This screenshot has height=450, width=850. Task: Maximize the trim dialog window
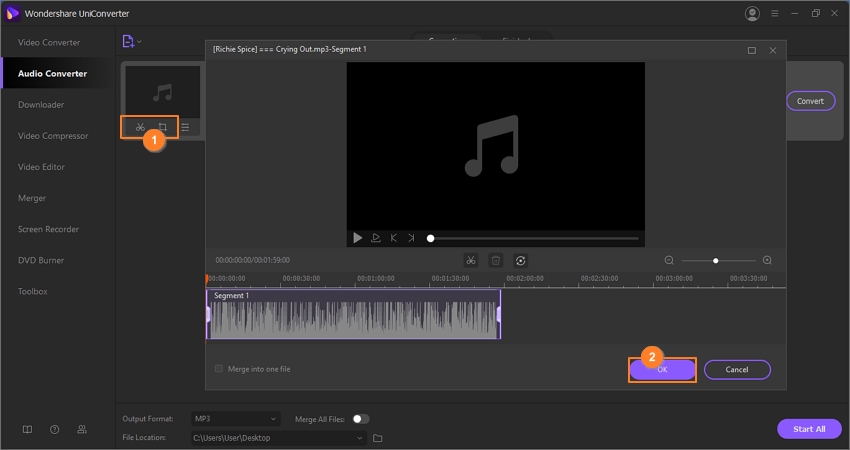pyautogui.click(x=751, y=50)
